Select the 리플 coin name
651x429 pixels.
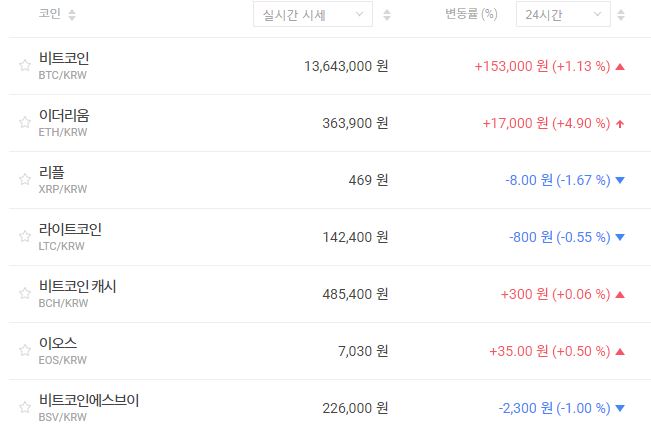click(x=51, y=173)
